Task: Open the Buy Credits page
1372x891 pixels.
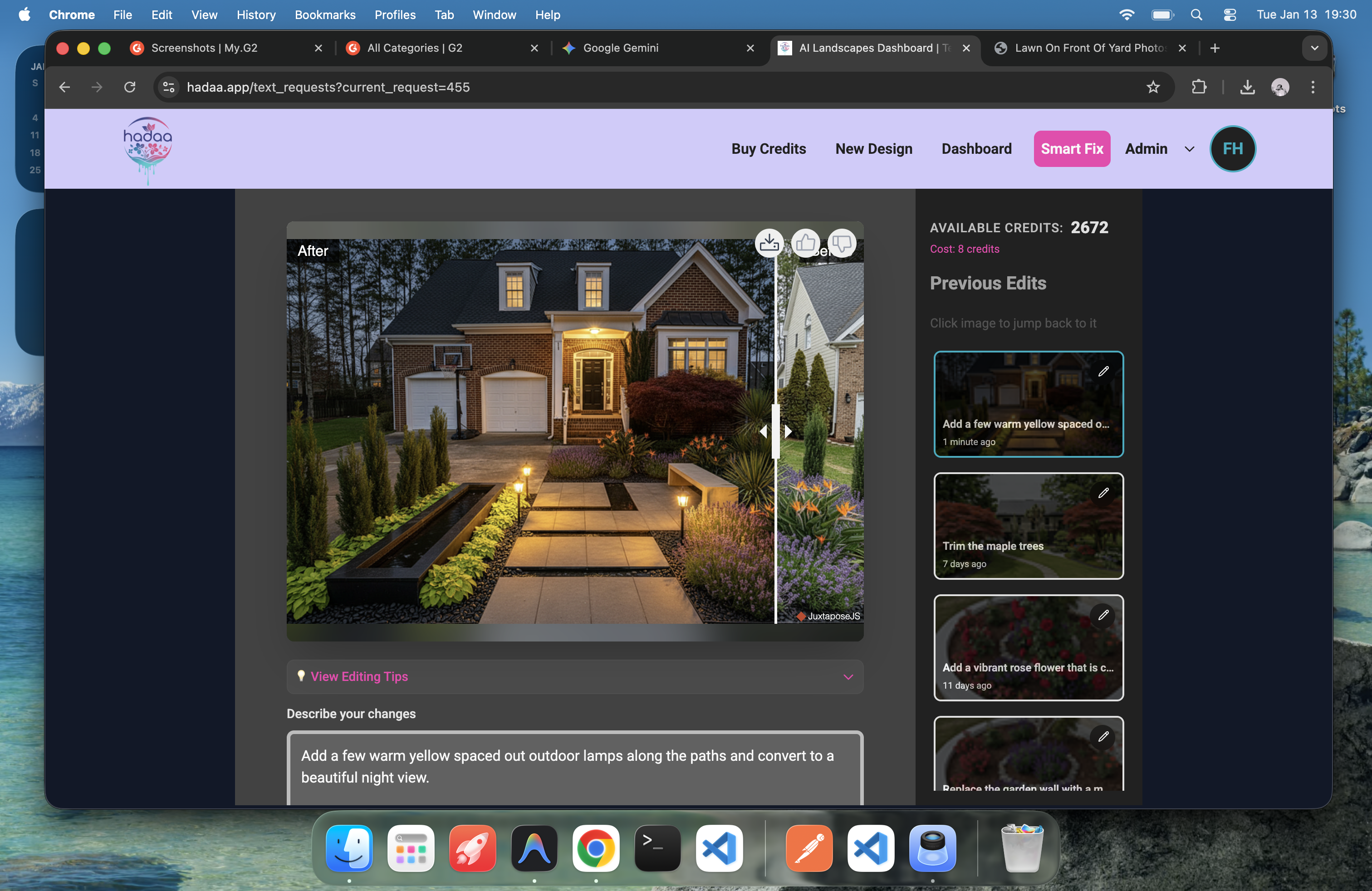Action: pos(769,149)
